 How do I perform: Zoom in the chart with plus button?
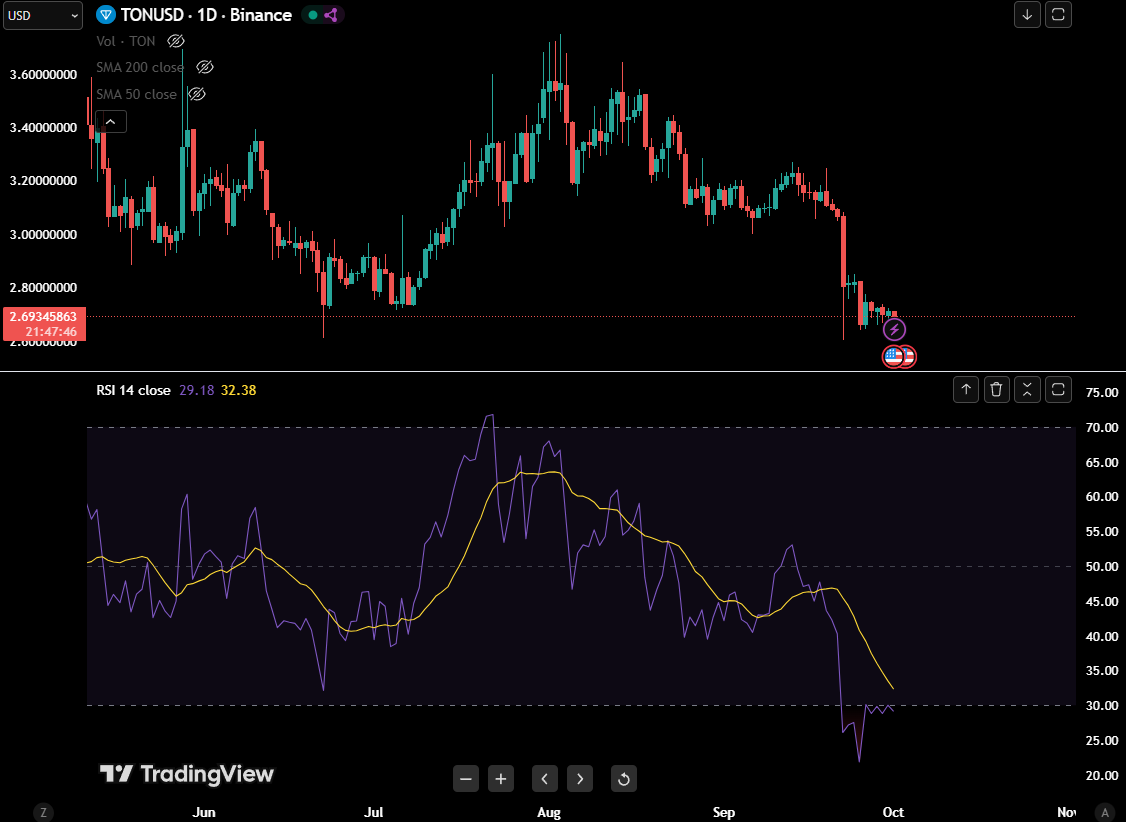pos(501,778)
